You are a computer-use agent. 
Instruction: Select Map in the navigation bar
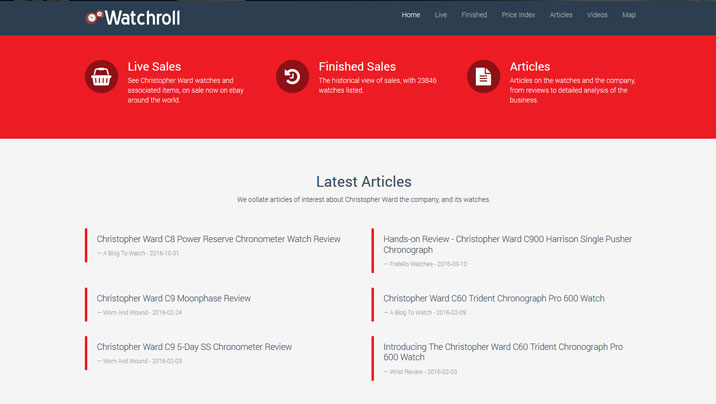pyautogui.click(x=629, y=15)
